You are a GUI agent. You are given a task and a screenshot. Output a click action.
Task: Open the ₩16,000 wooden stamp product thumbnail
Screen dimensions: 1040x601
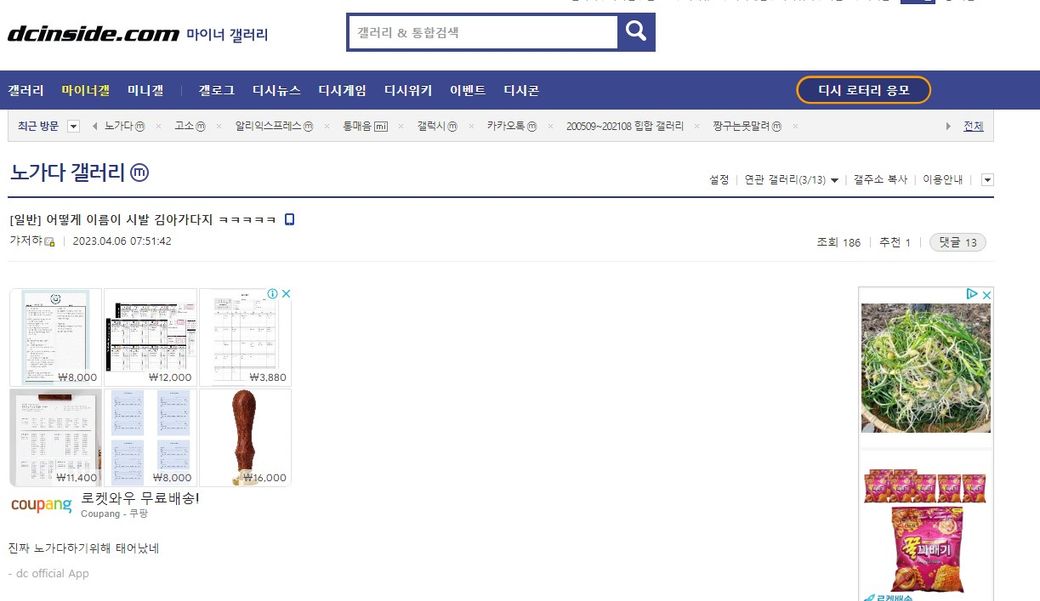tap(245, 437)
